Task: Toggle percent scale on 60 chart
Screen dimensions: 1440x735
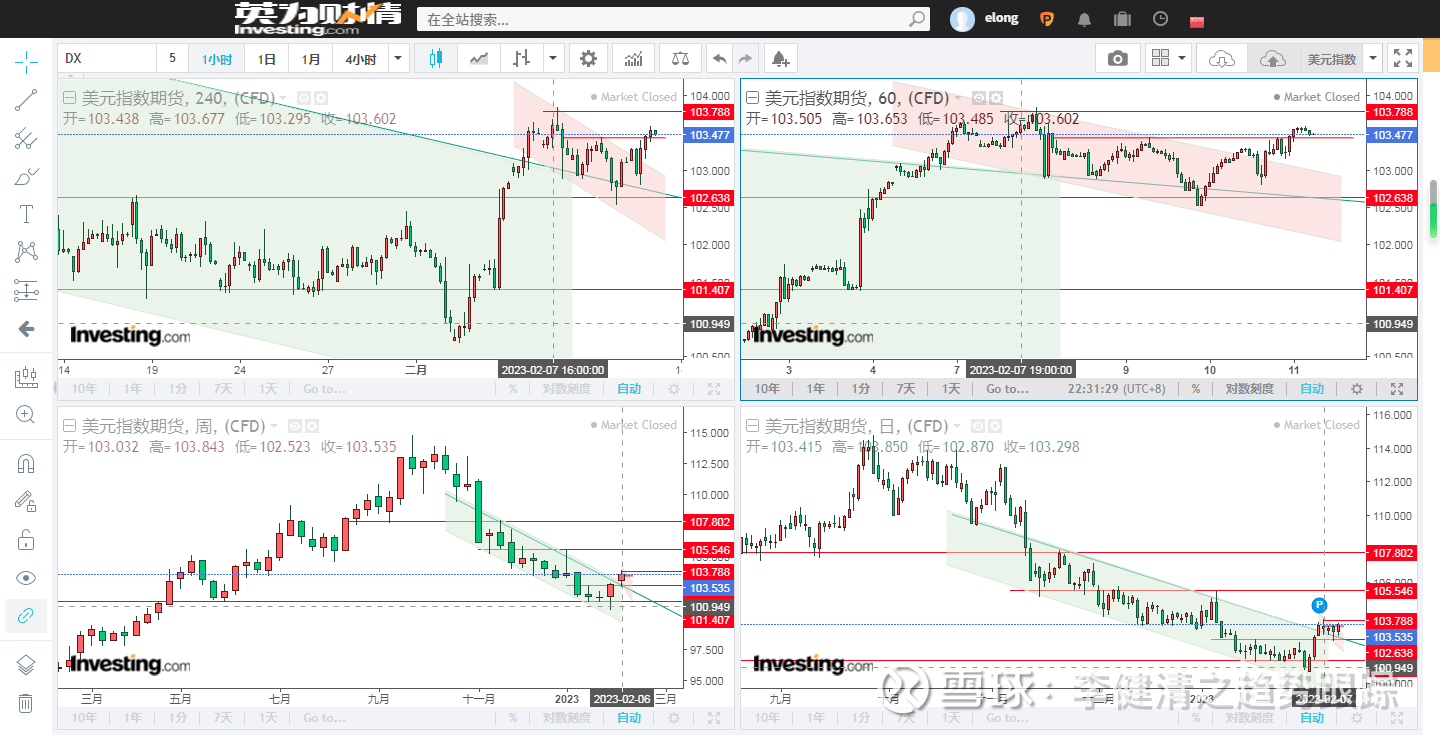Action: 1195,389
